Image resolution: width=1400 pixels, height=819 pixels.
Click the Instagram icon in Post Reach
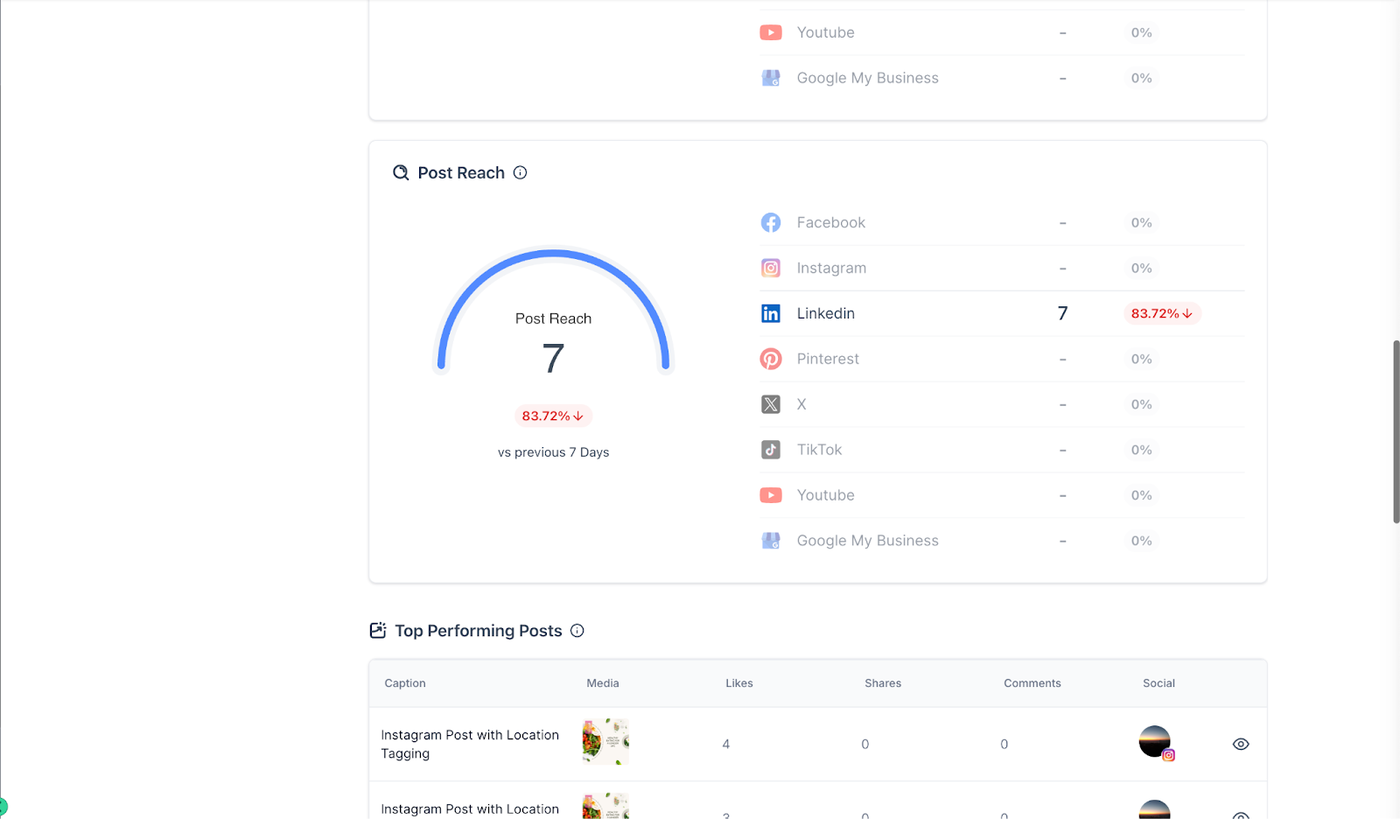pyautogui.click(x=771, y=268)
